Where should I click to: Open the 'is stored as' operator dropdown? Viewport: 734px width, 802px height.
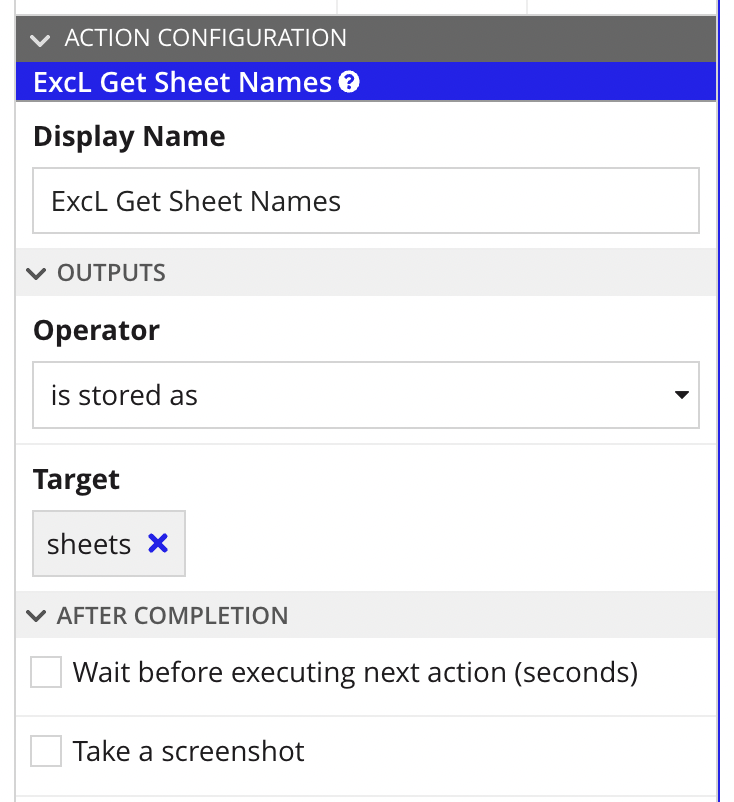click(365, 395)
